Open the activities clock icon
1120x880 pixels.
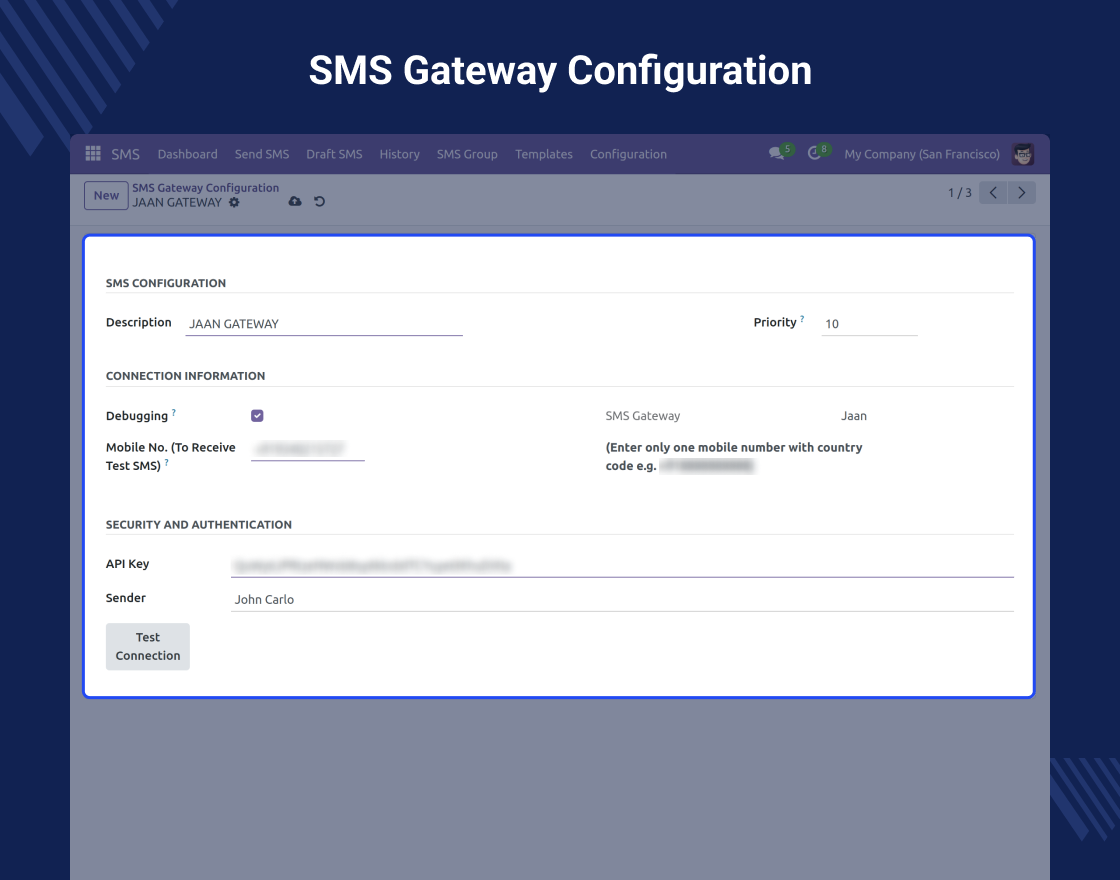(815, 154)
